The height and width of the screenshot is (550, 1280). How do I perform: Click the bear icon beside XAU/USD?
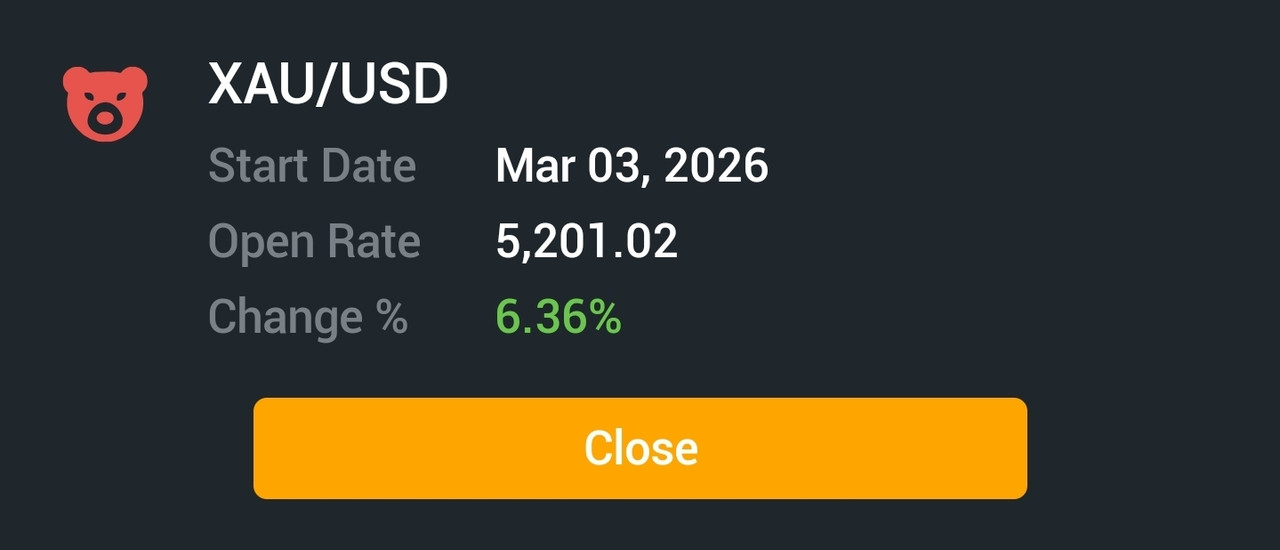coord(105,103)
